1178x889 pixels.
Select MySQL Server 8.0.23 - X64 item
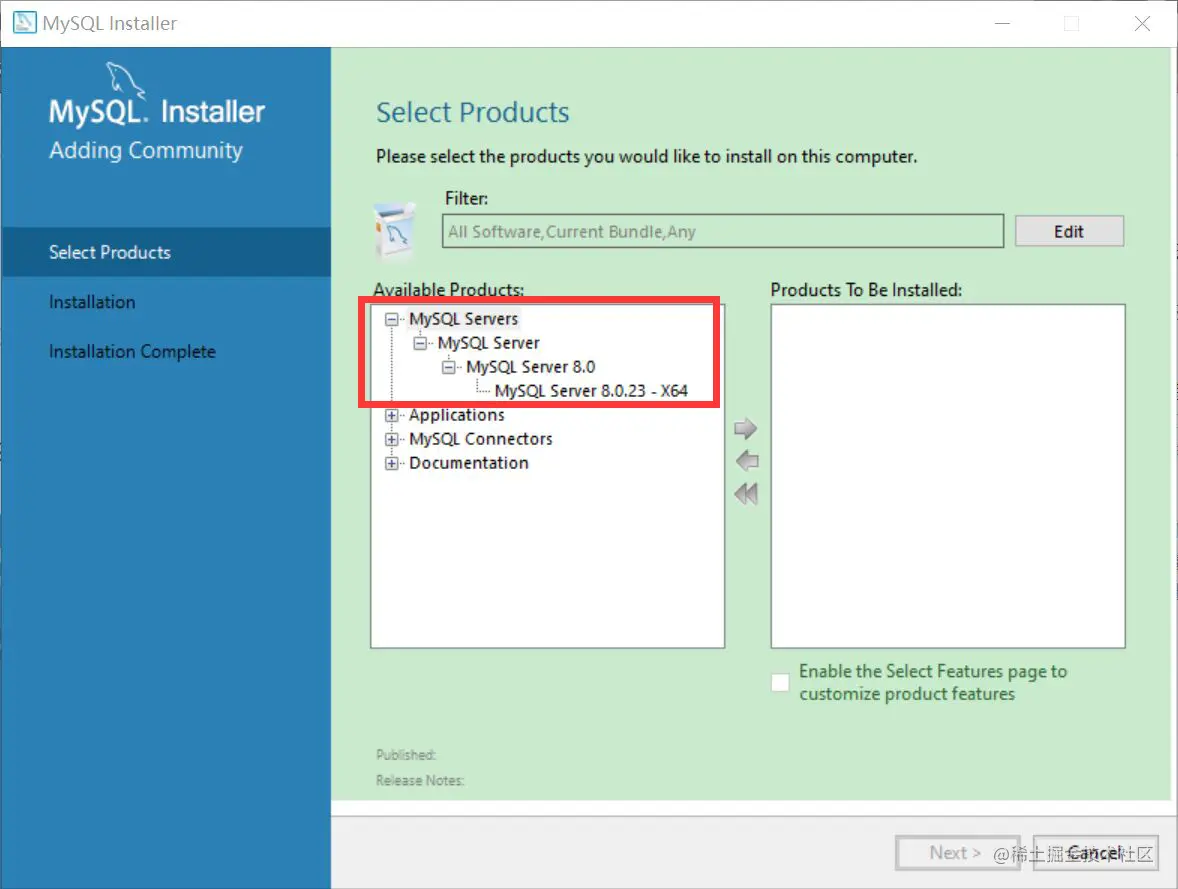click(x=591, y=391)
